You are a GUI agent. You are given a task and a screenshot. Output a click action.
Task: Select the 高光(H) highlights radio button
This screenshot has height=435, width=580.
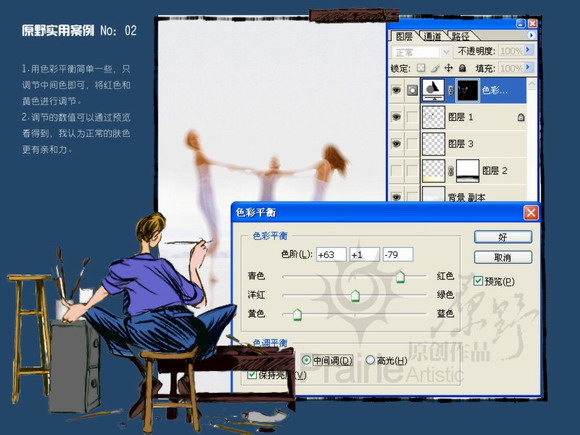pyautogui.click(x=370, y=360)
